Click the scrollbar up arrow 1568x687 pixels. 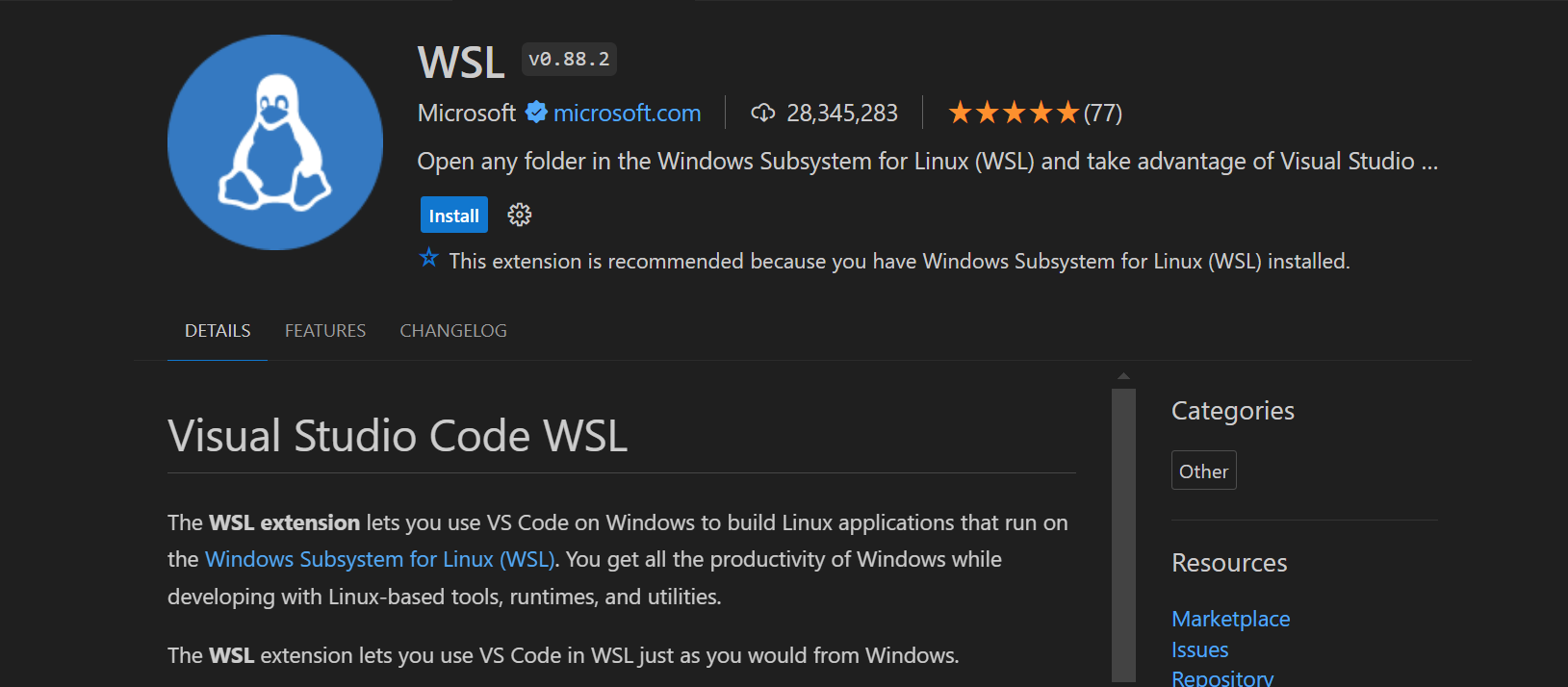click(1123, 376)
